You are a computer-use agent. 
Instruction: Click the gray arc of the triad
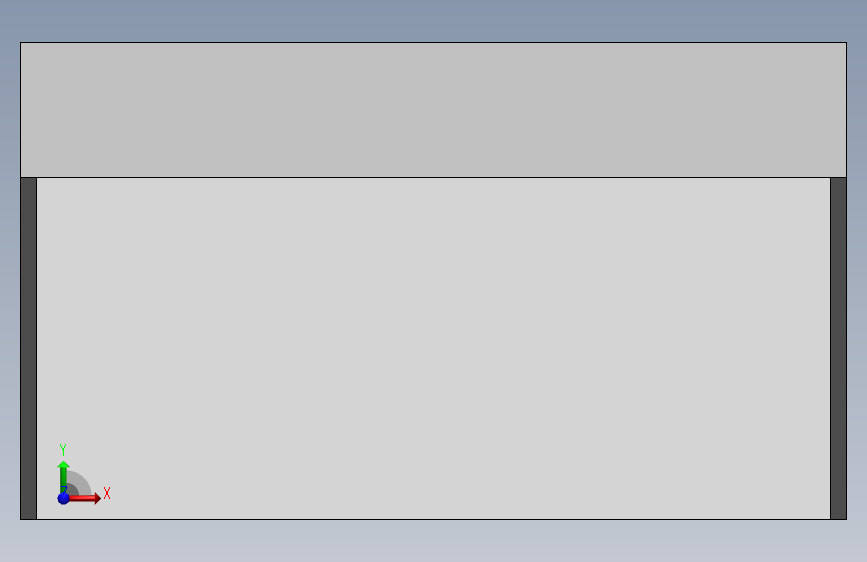[80, 482]
